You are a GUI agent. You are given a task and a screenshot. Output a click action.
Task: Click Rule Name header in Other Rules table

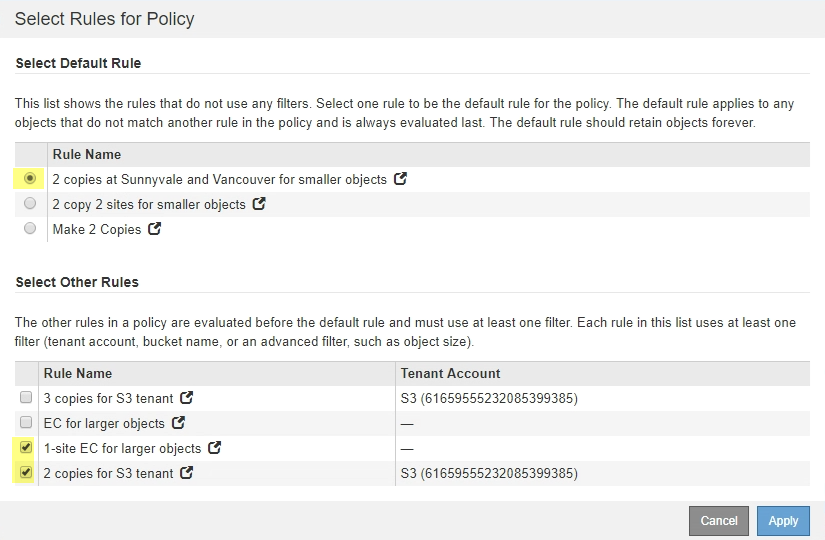(x=78, y=373)
